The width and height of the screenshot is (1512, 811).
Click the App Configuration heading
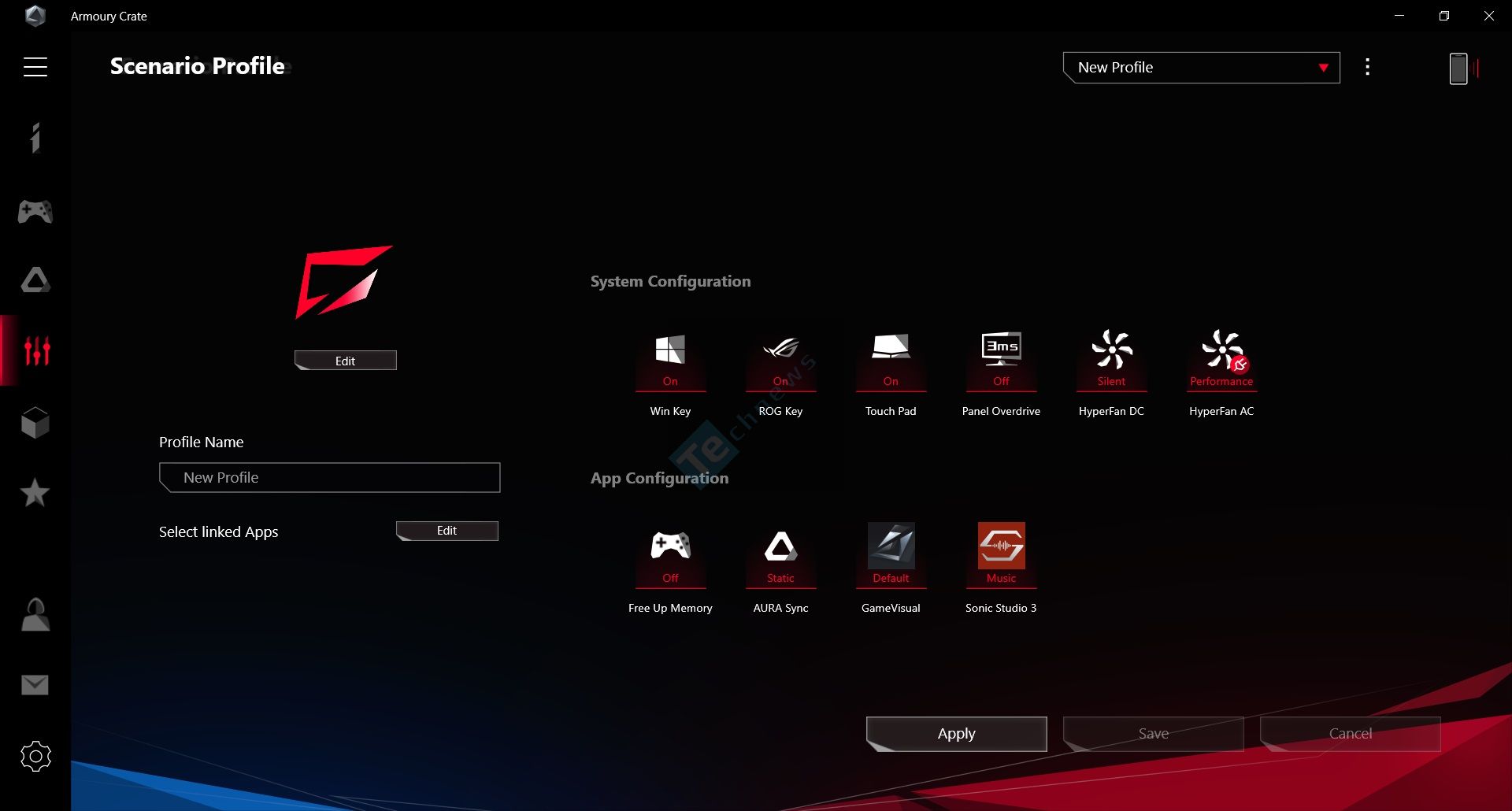(659, 479)
